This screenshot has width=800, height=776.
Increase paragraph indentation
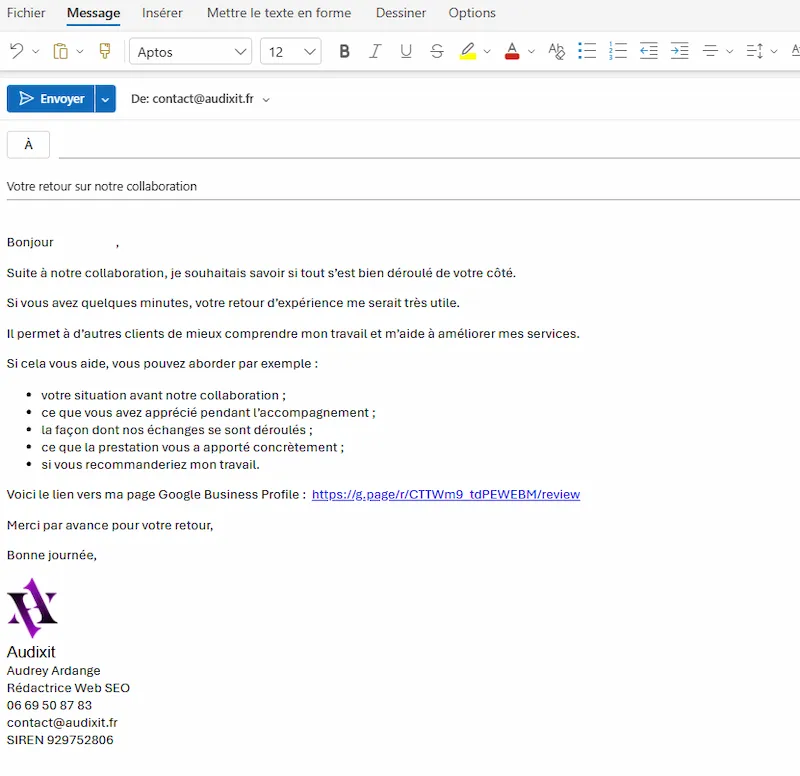(679, 50)
